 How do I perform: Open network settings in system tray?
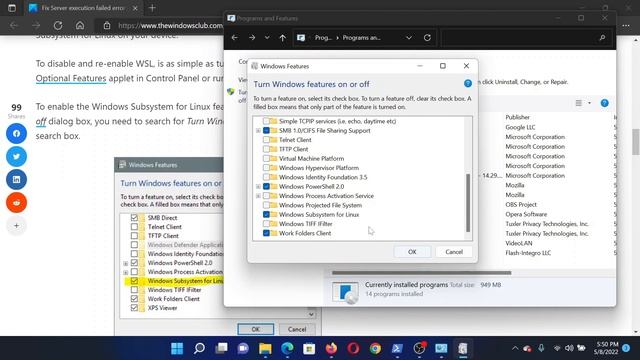click(x=557, y=348)
